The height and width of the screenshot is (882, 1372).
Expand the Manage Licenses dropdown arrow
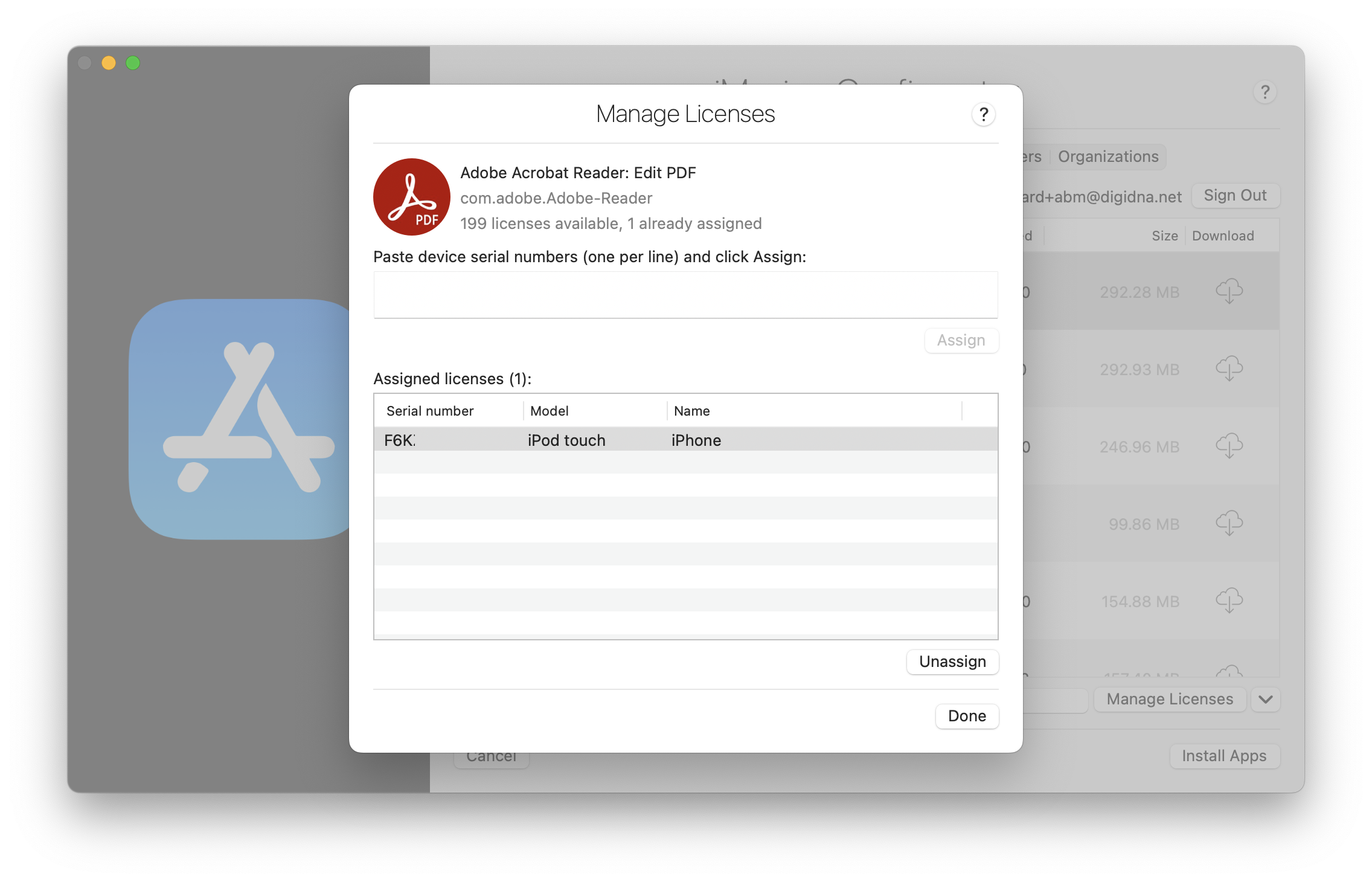click(1266, 699)
